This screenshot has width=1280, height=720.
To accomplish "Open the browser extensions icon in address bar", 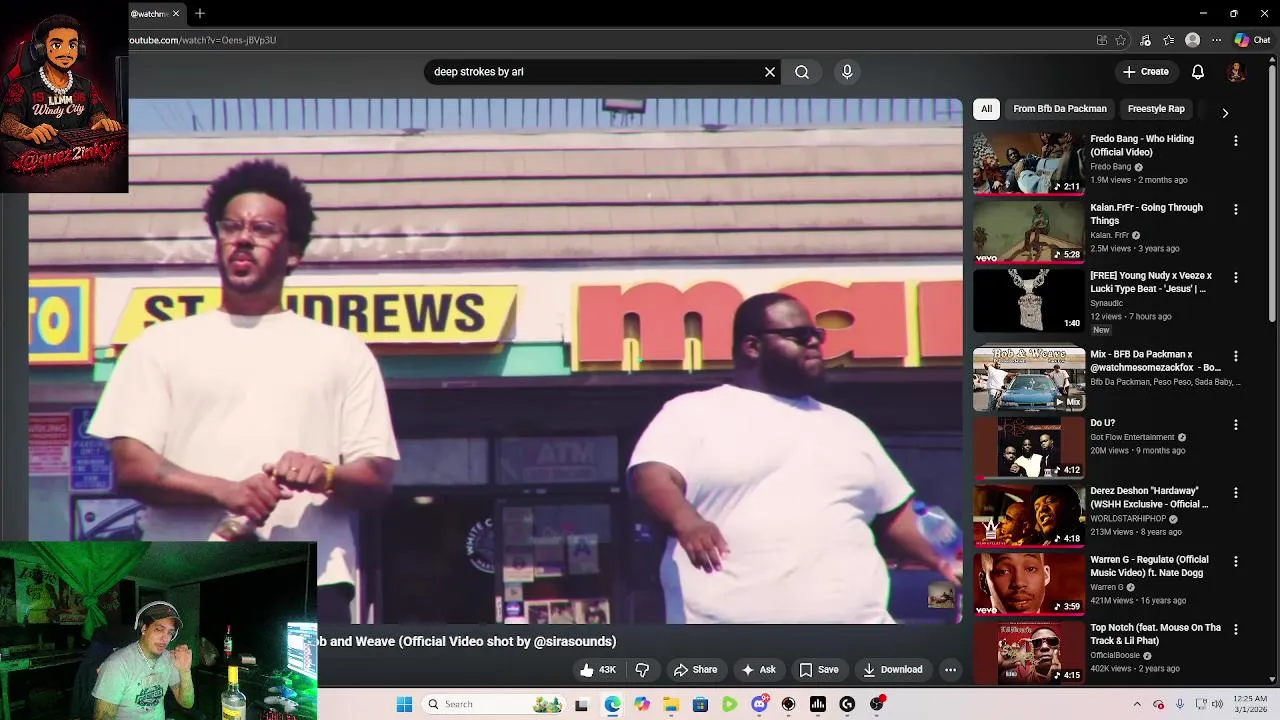I will pyautogui.click(x=1102, y=40).
